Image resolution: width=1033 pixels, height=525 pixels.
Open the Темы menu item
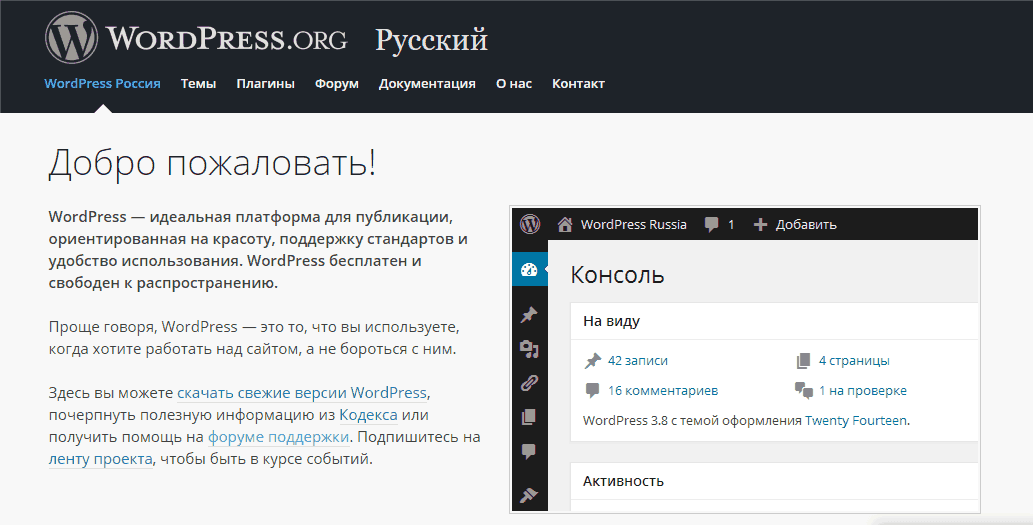pyautogui.click(x=198, y=84)
